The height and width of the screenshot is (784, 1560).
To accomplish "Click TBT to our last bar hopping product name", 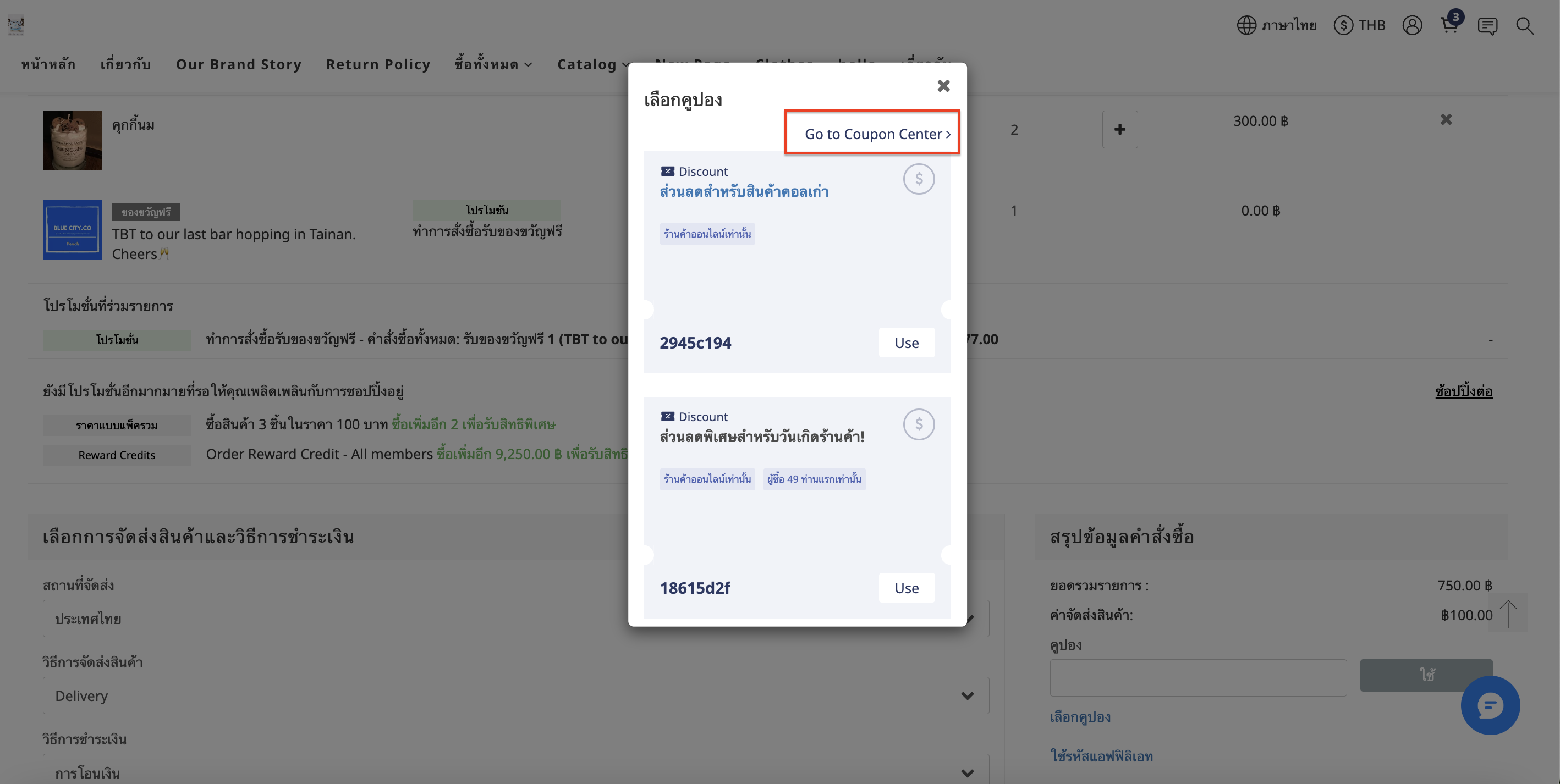I will pyautogui.click(x=233, y=244).
